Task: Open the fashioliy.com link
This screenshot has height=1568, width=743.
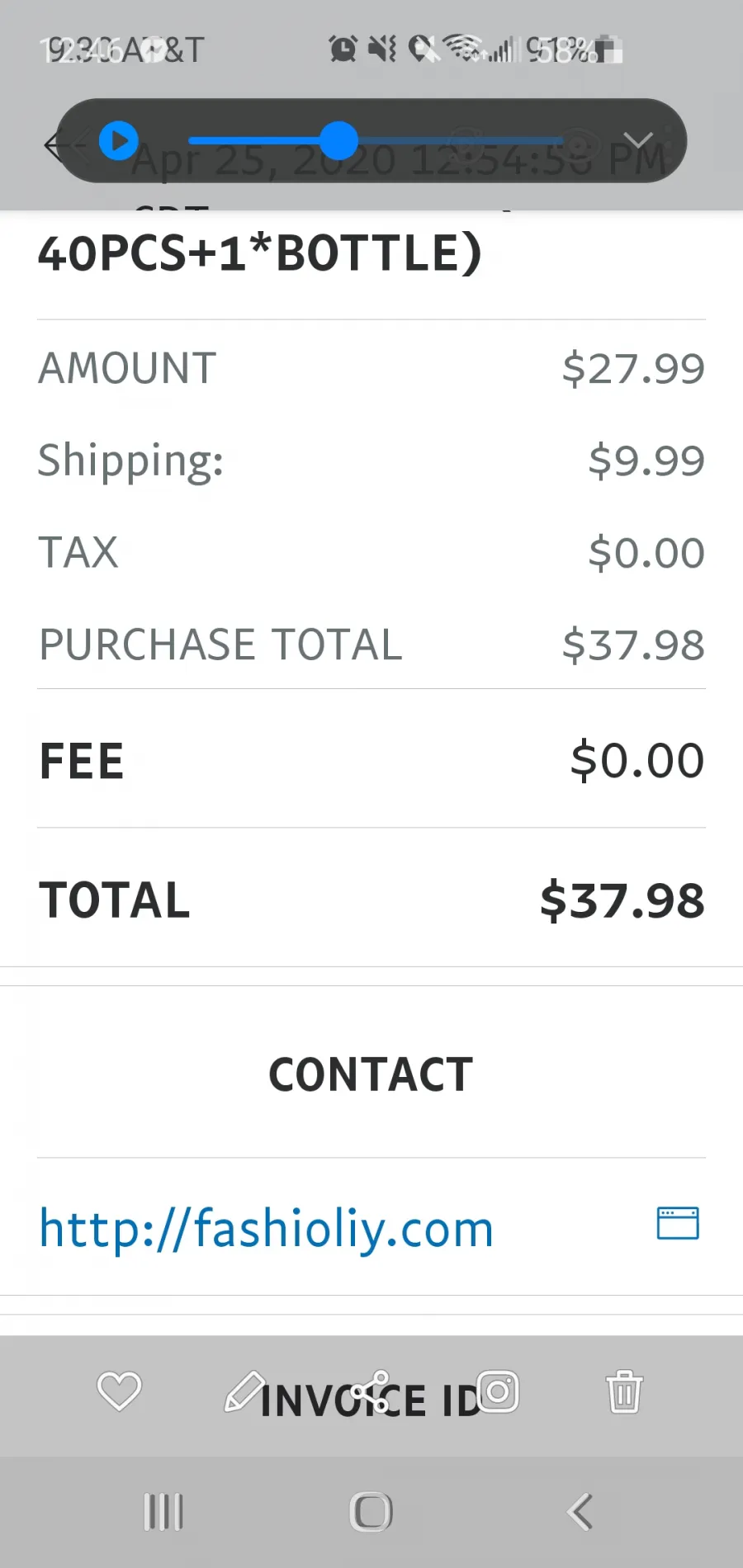Action: pos(267,1228)
